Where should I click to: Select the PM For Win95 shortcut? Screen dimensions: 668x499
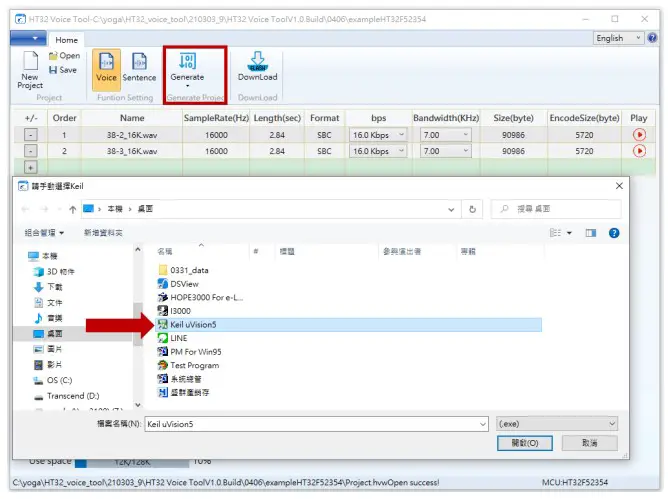click(190, 352)
